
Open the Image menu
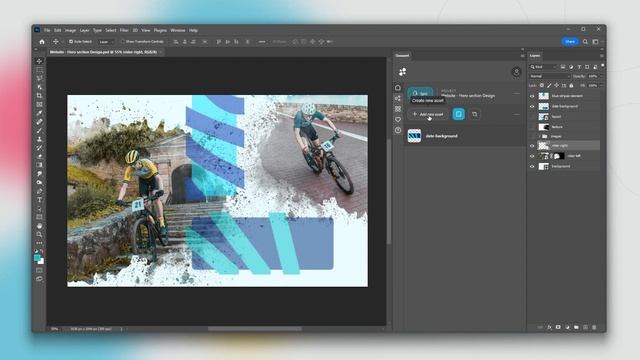[70, 30]
